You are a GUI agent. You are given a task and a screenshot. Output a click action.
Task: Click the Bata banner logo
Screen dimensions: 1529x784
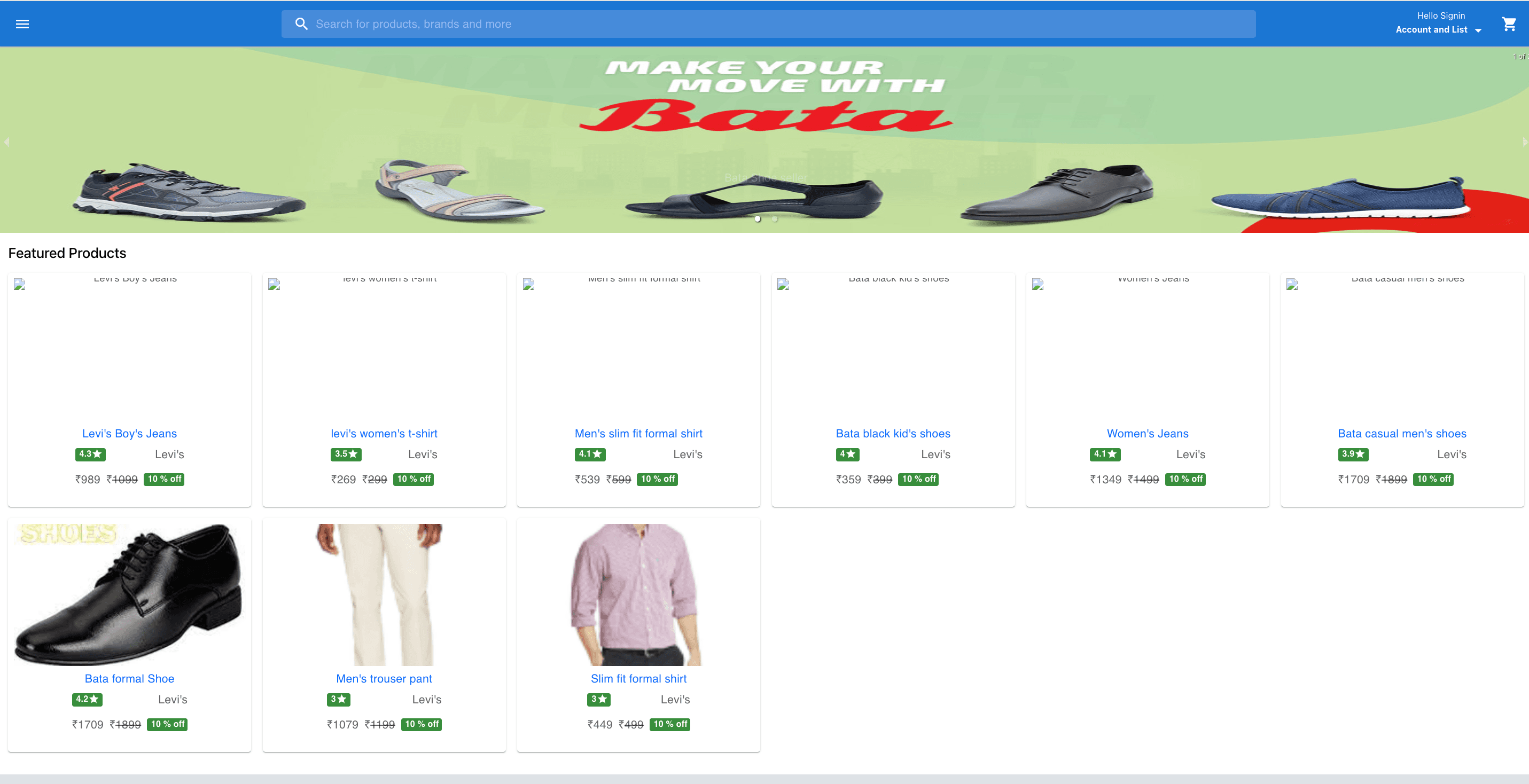coord(766,115)
